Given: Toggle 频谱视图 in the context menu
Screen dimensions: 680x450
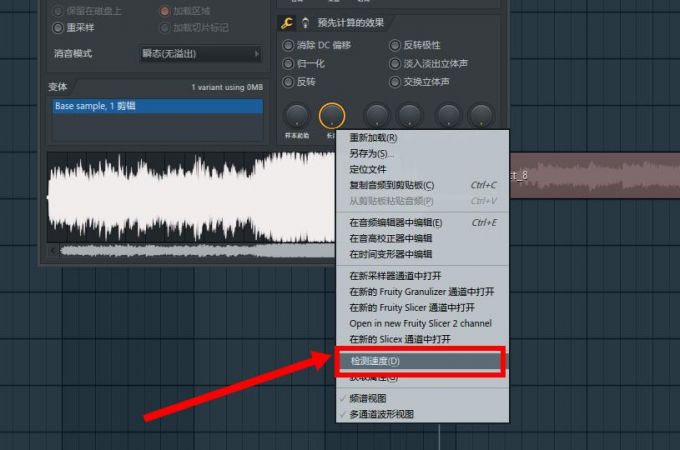Looking at the screenshot, I should point(422,398).
